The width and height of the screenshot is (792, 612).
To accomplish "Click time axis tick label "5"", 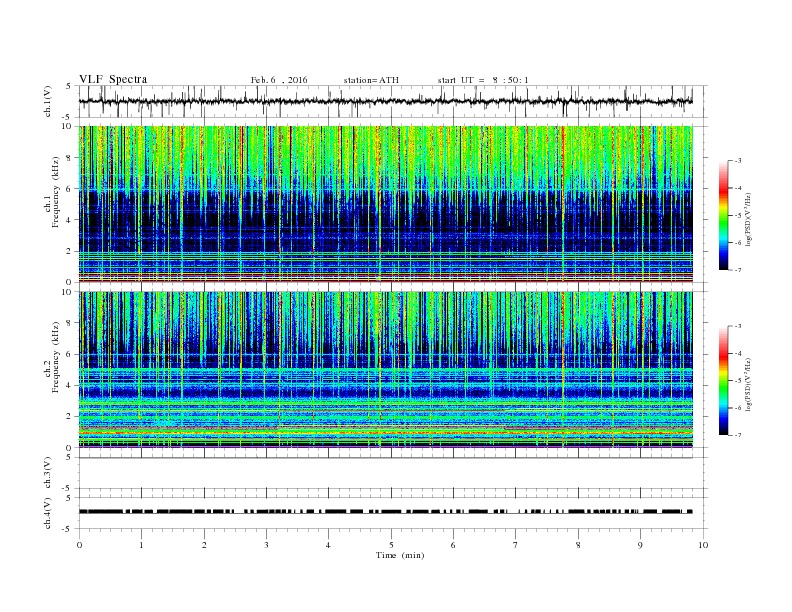I will (x=391, y=545).
